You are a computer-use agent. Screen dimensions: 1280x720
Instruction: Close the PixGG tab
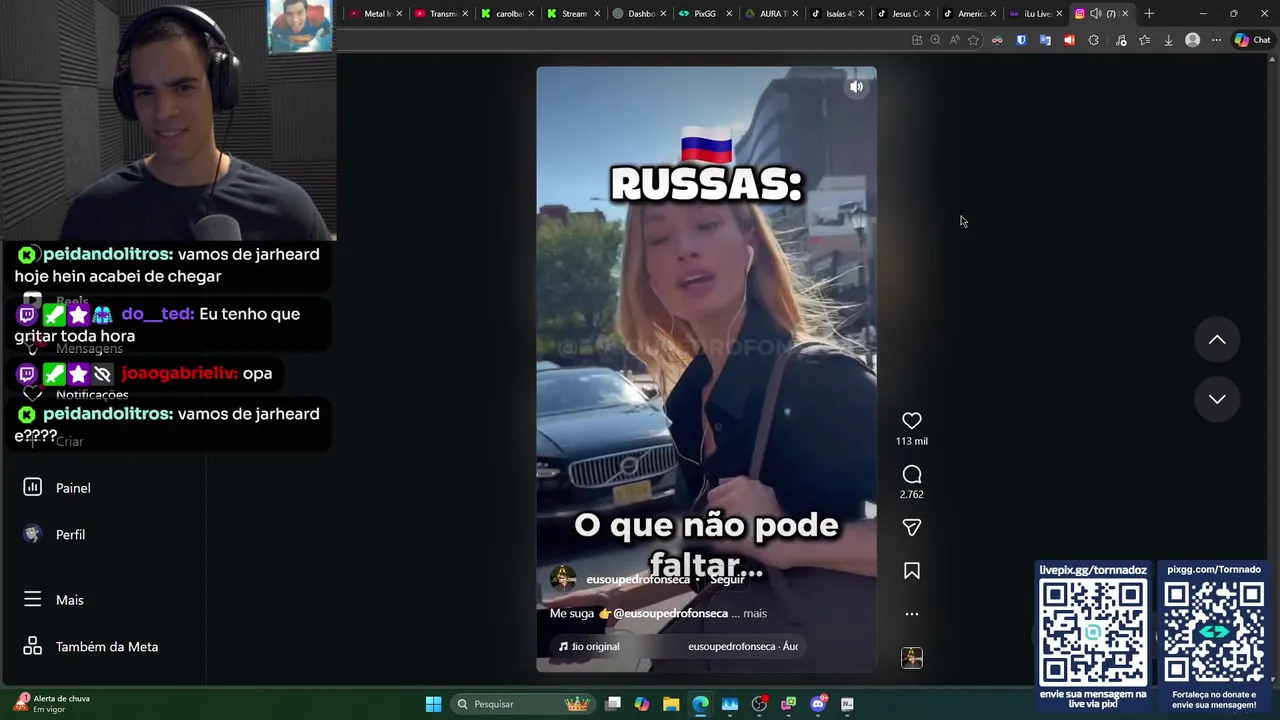pyautogui.click(x=729, y=14)
